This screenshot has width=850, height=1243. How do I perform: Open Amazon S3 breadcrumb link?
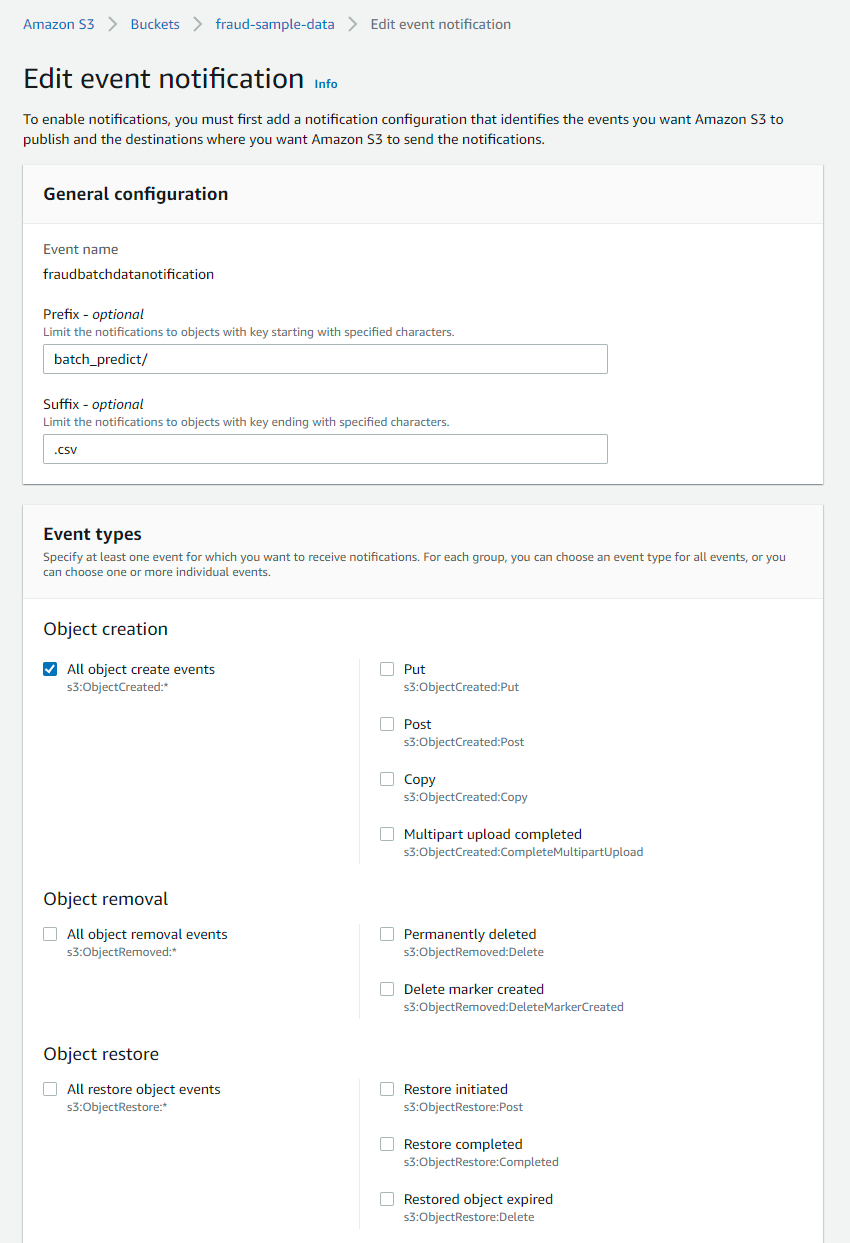pos(59,24)
